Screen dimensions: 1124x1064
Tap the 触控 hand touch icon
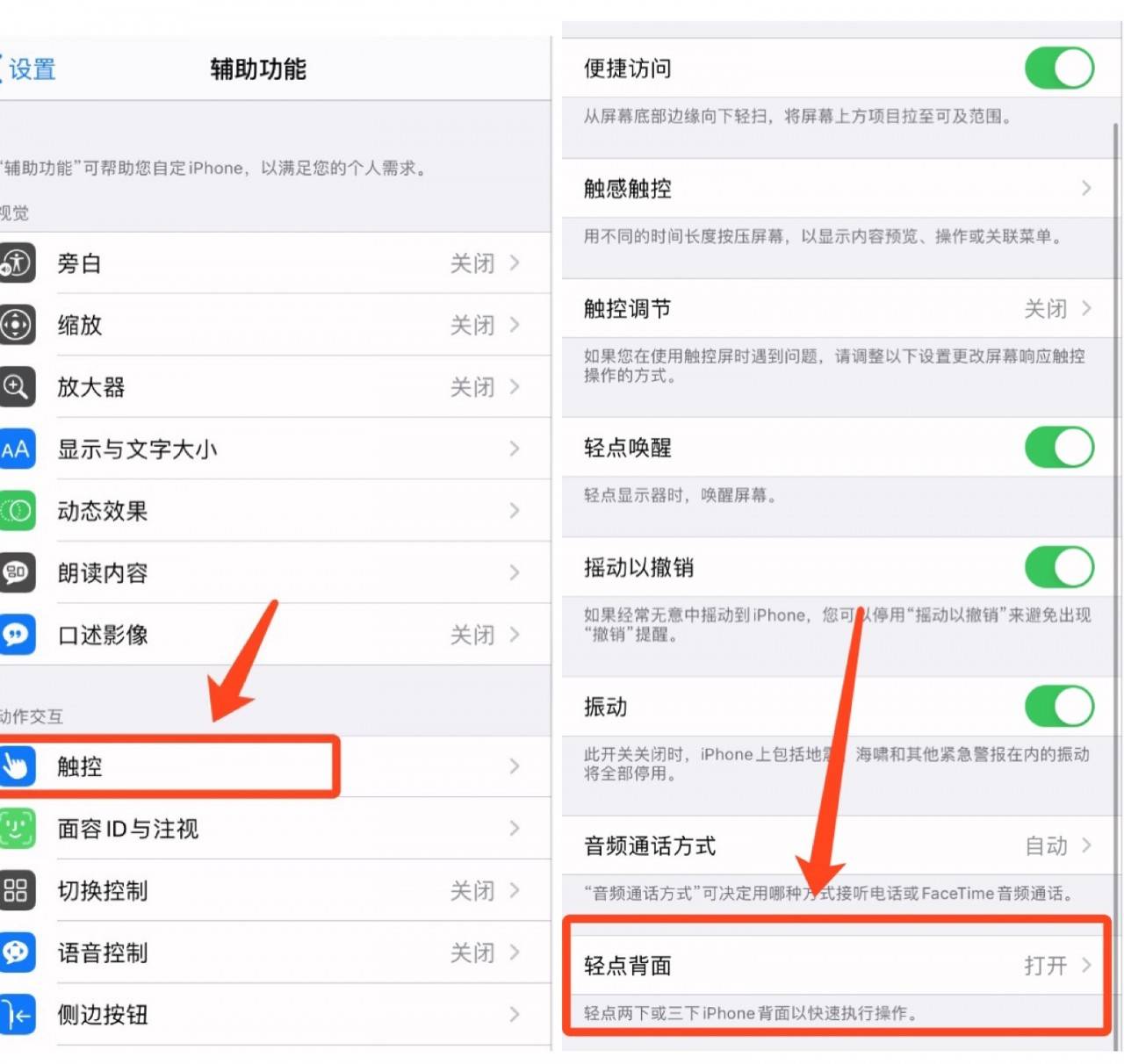[17, 766]
